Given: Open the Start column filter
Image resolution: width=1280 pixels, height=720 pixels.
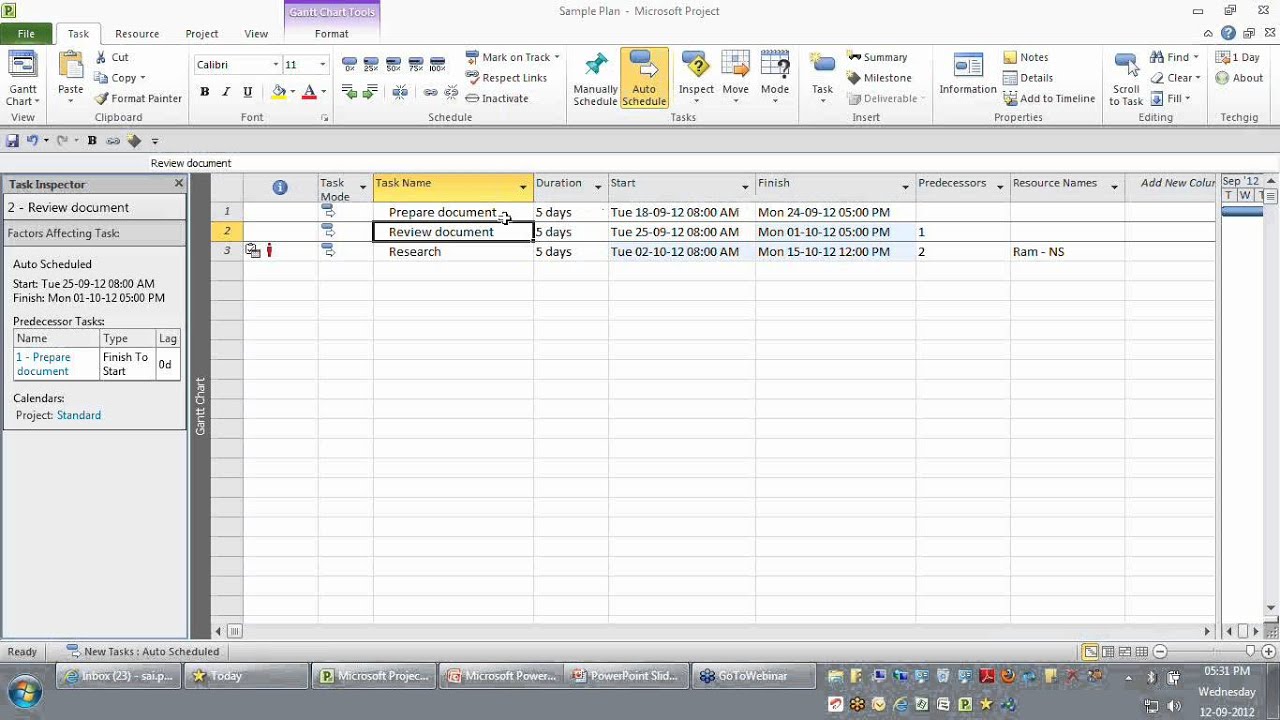Looking at the screenshot, I should click(745, 187).
